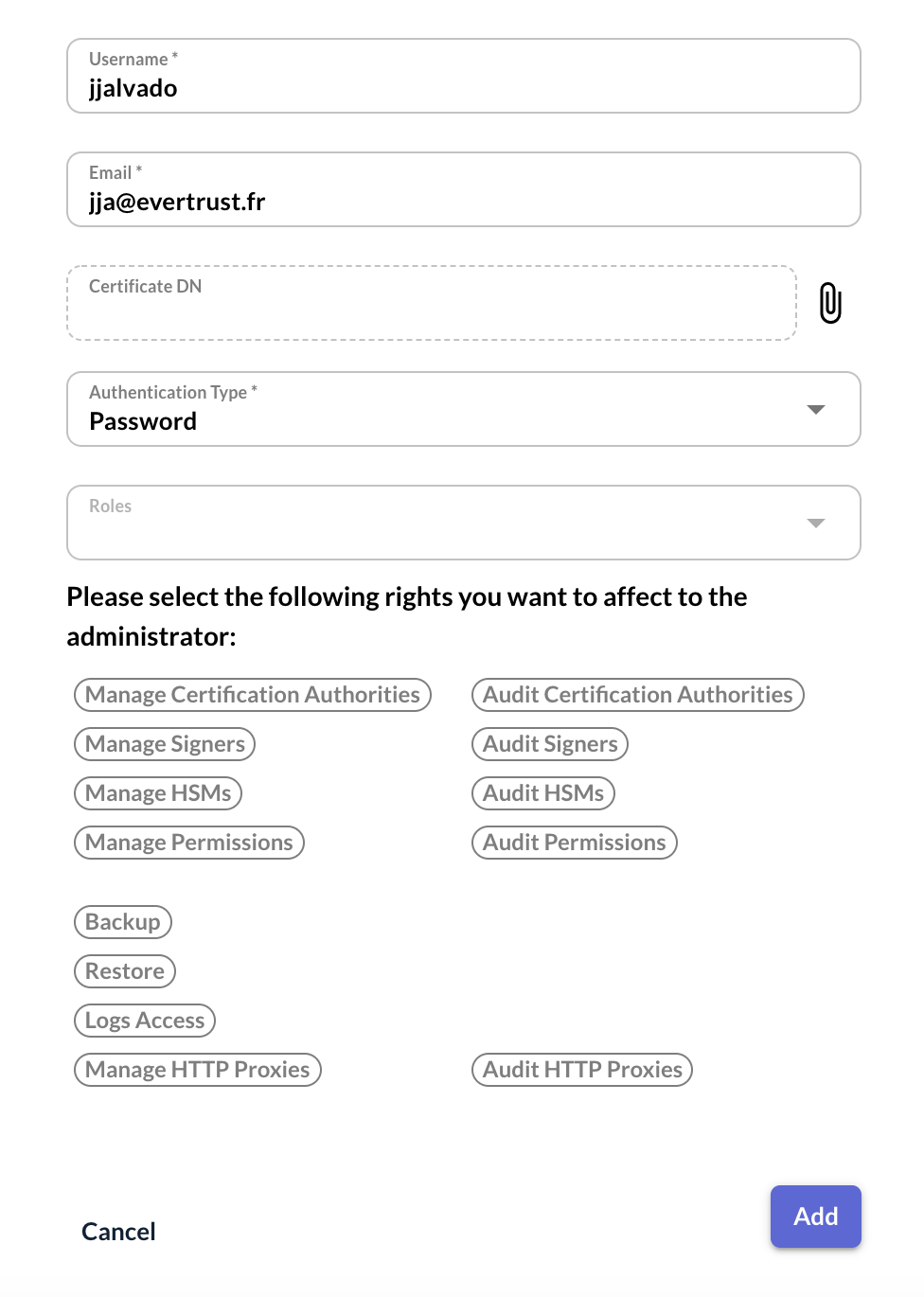Toggle the Manage Certification Authorities right
Image resolution: width=924 pixels, height=1297 pixels.
pyautogui.click(x=252, y=694)
